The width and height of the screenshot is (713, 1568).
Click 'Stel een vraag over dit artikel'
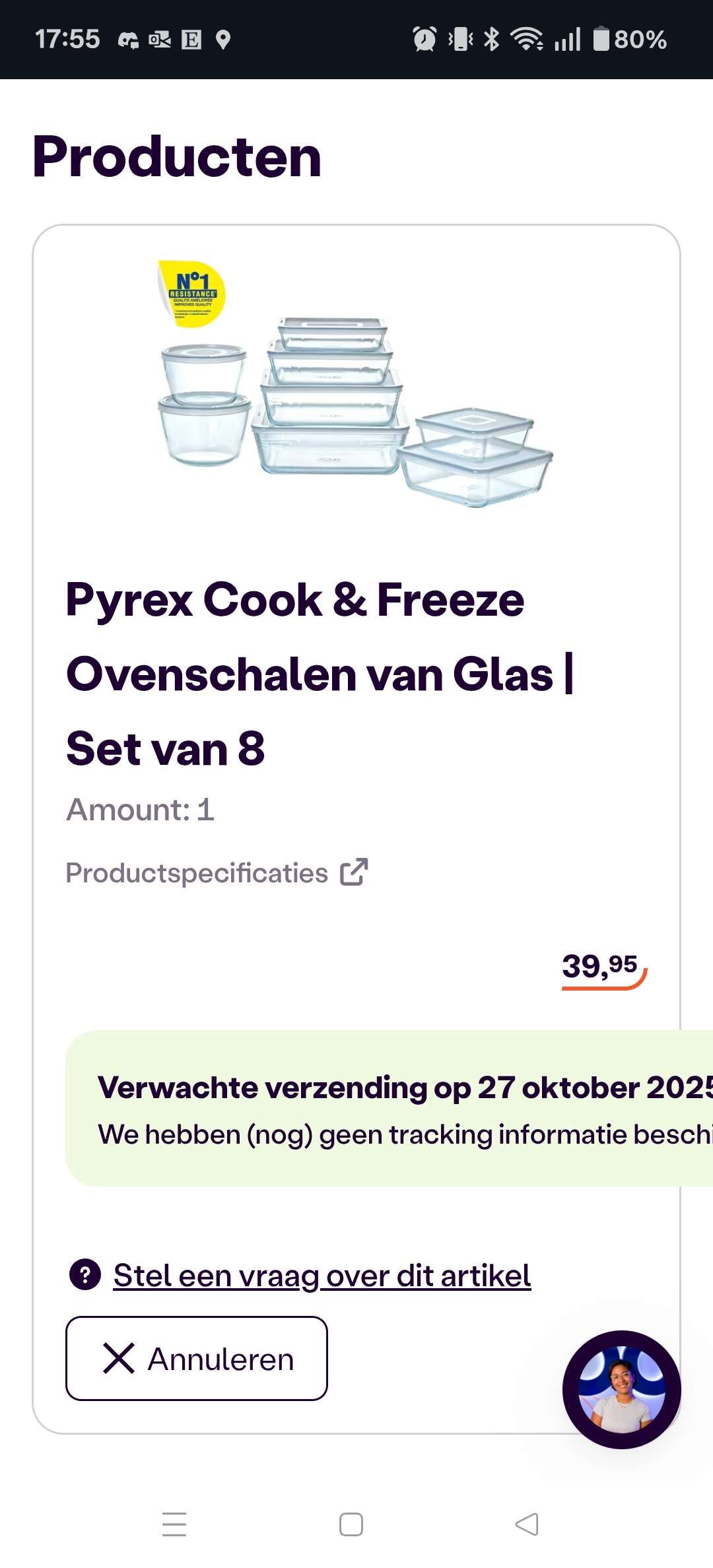click(322, 1275)
